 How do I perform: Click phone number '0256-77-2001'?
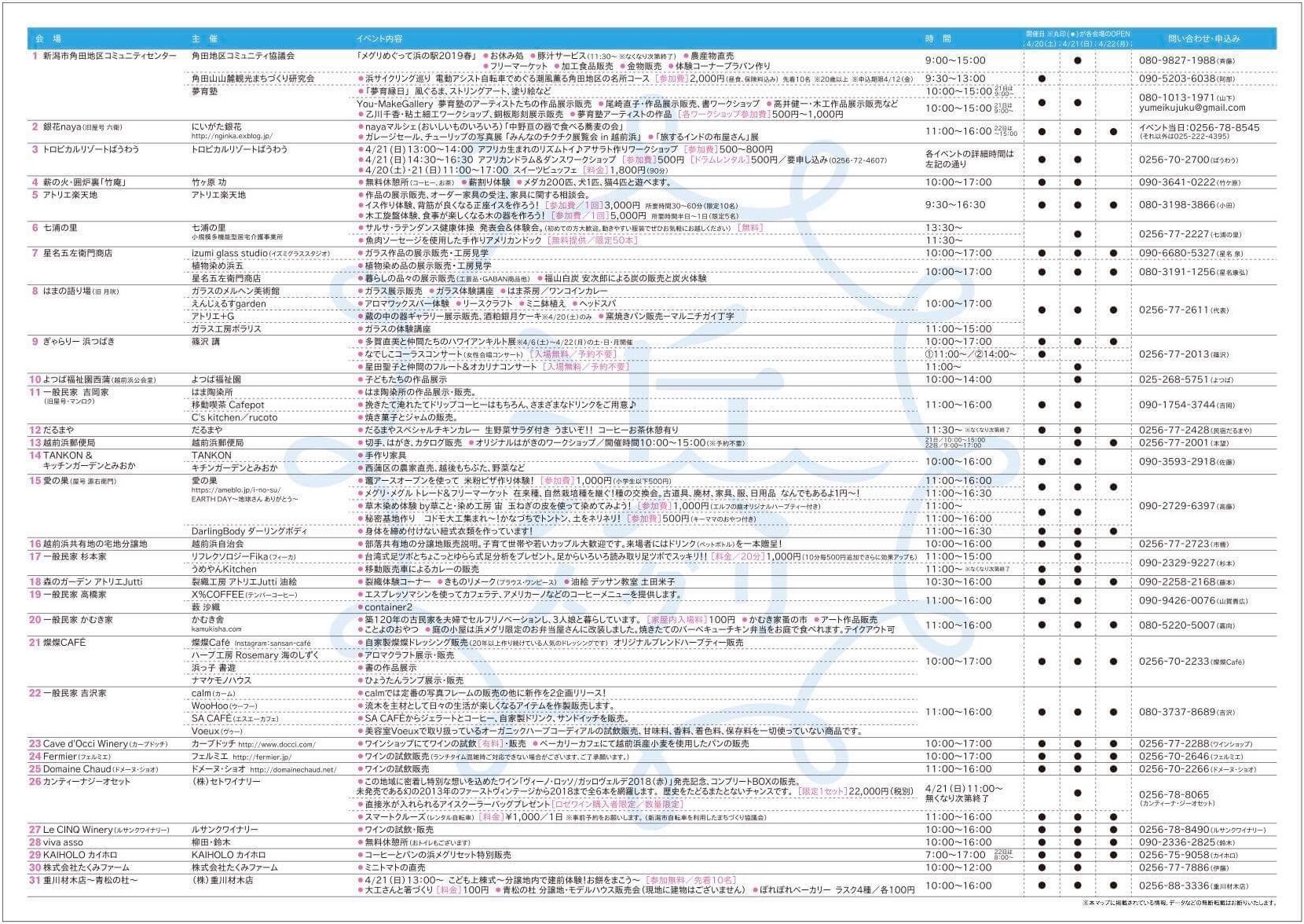[1174, 442]
